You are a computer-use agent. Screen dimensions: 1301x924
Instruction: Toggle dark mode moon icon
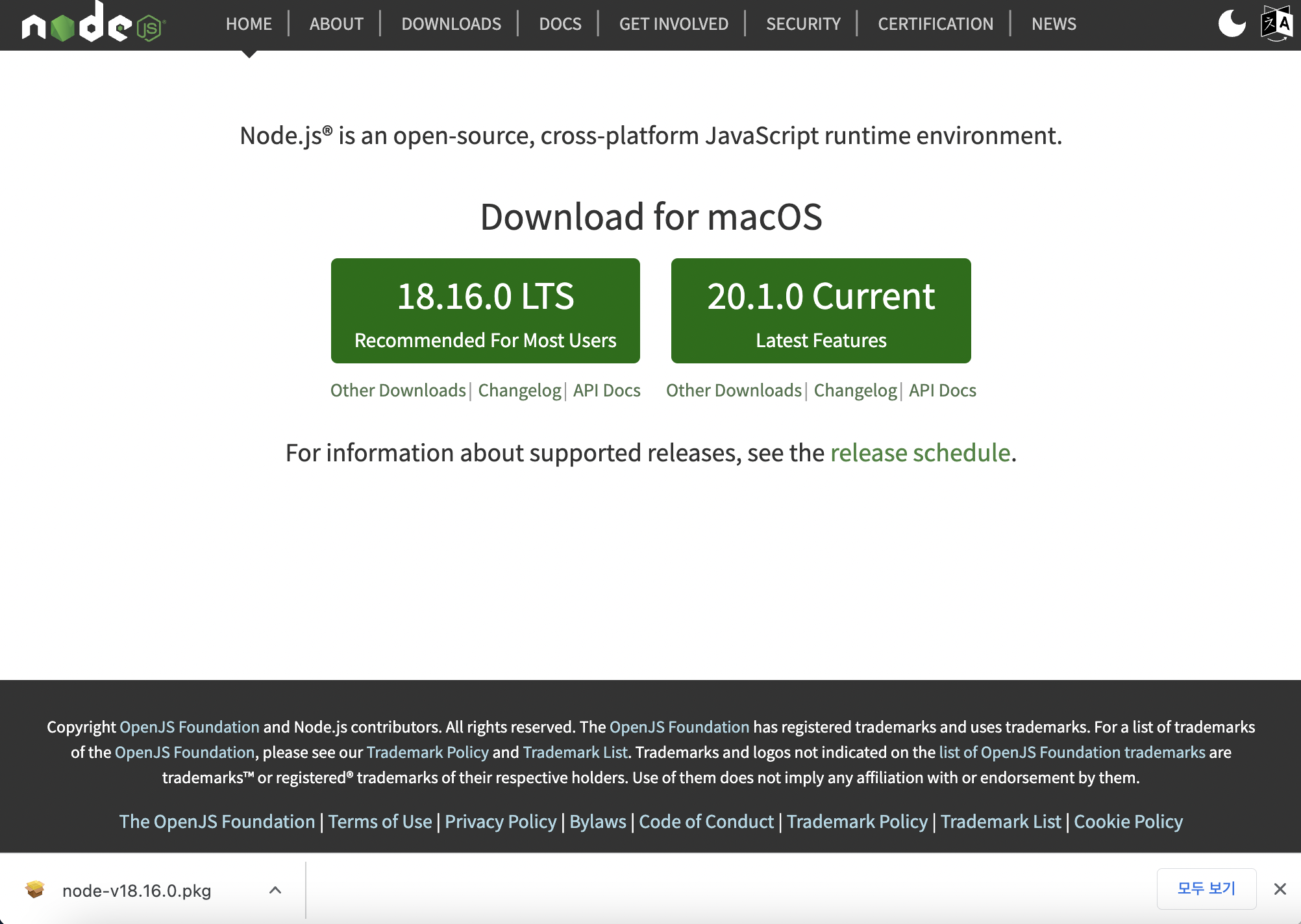(x=1232, y=24)
